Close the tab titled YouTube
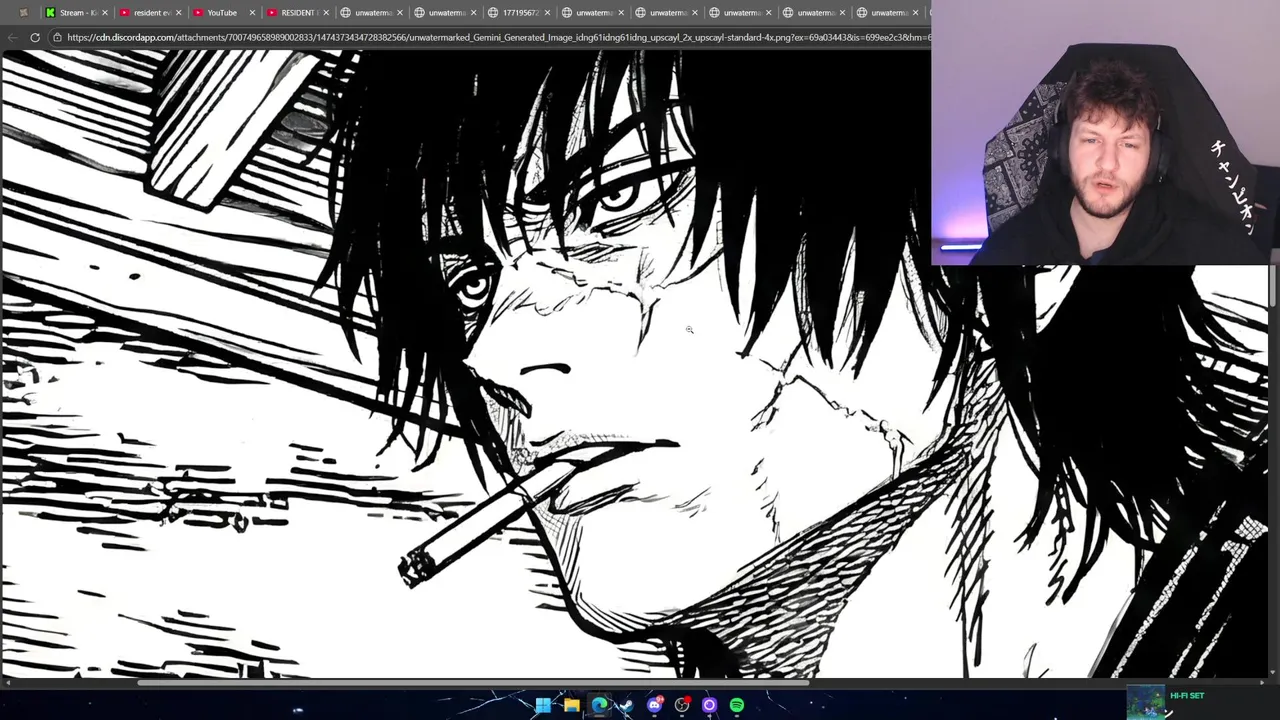This screenshot has width=1280, height=720. (252, 13)
